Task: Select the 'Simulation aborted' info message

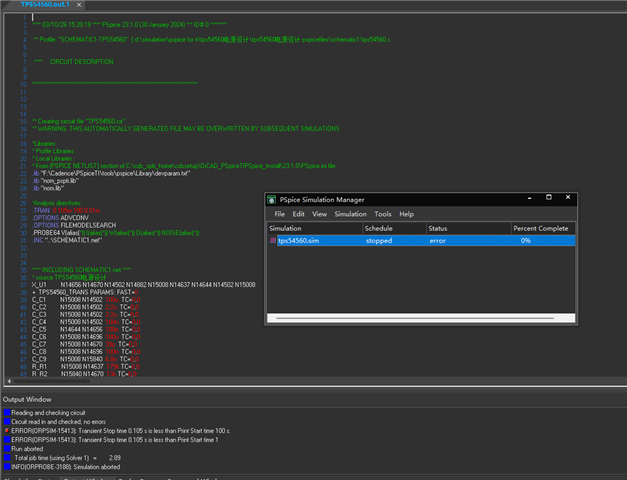Action: pos(65,467)
